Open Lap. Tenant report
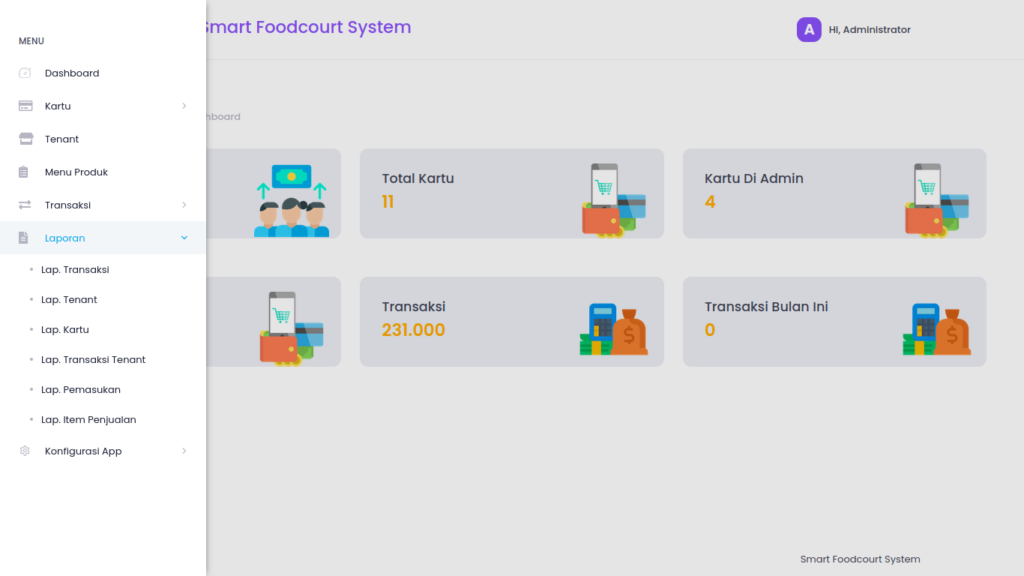1024x576 pixels. click(x=69, y=299)
